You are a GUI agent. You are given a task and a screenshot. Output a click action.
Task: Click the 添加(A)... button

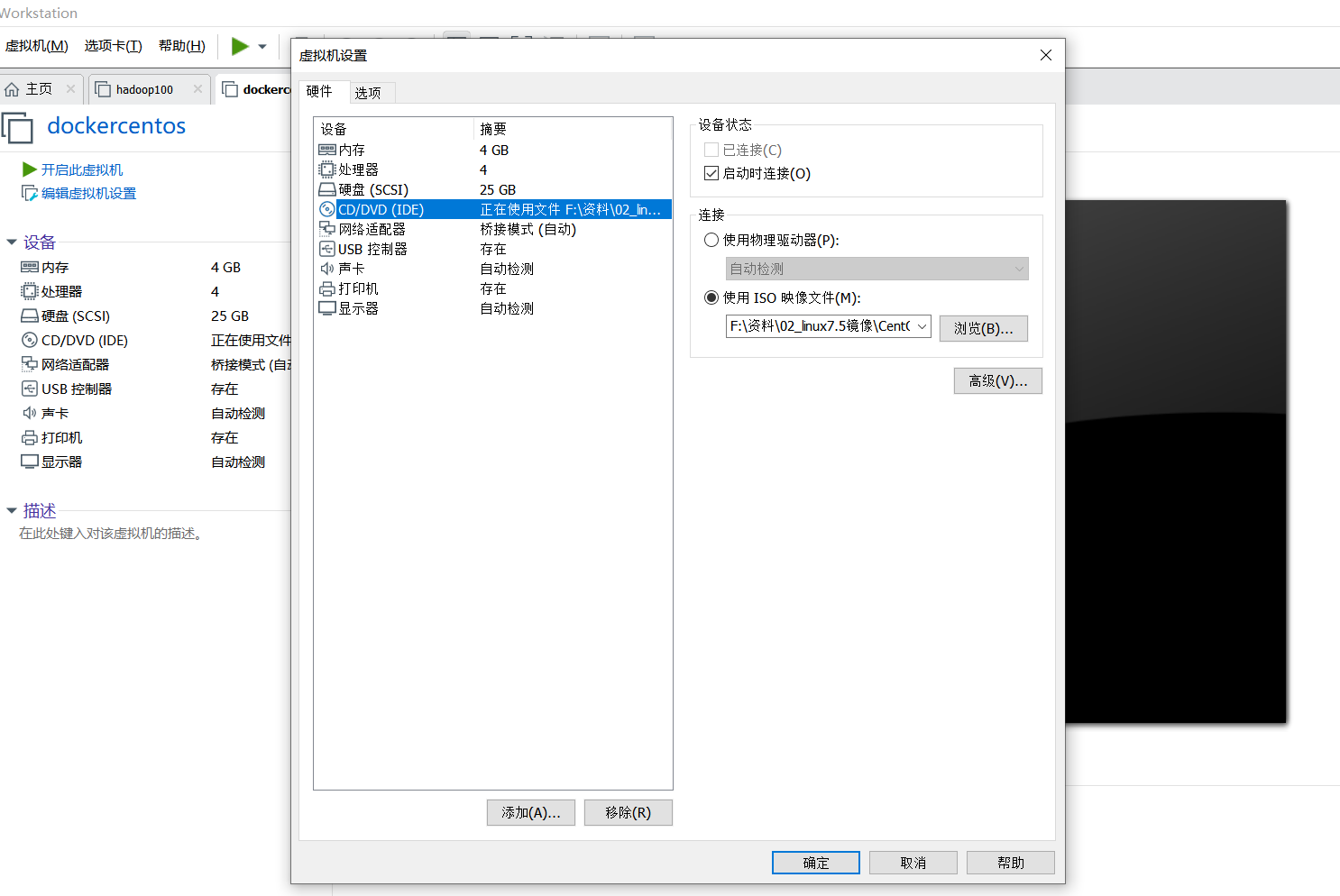pos(531,812)
